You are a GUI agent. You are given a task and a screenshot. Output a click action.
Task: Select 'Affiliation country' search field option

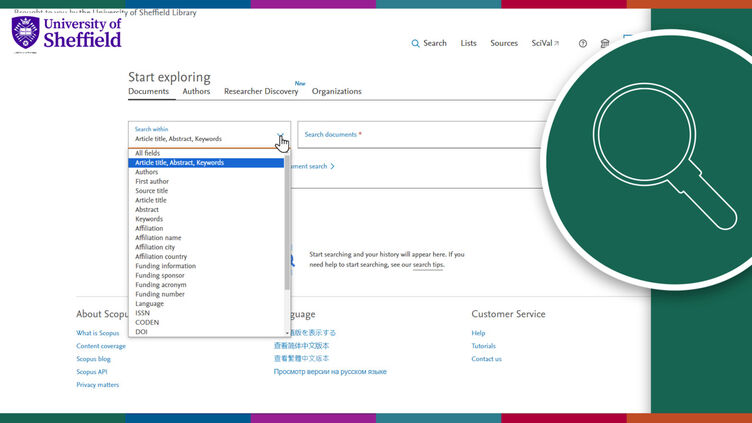tap(161, 257)
